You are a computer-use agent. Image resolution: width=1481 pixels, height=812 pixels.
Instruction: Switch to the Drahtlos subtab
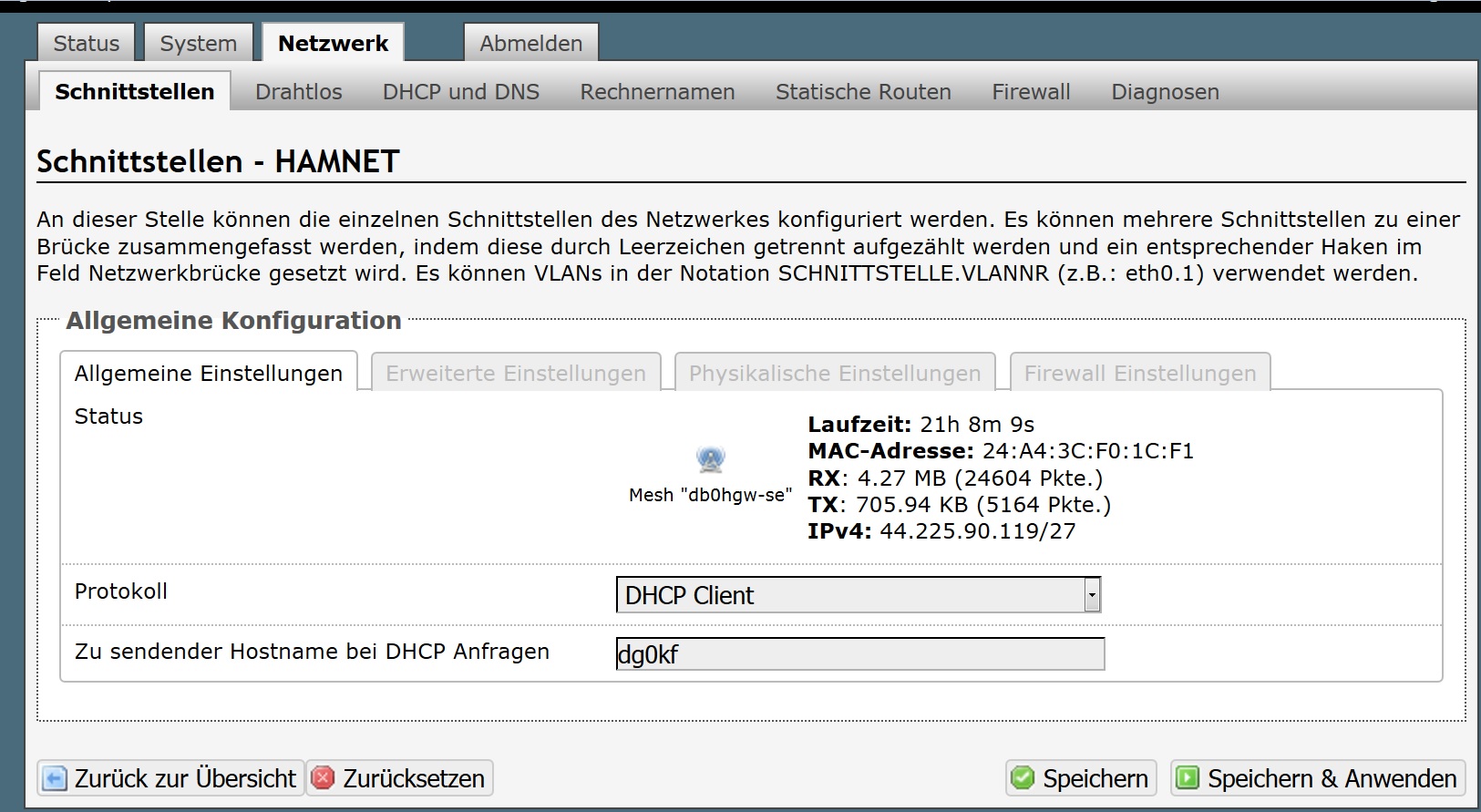tap(299, 92)
